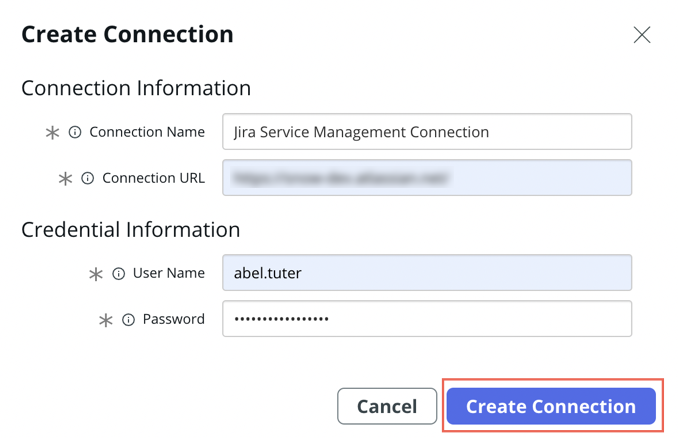The height and width of the screenshot is (438, 678).
Task: Click the Password input field
Action: coord(427,319)
